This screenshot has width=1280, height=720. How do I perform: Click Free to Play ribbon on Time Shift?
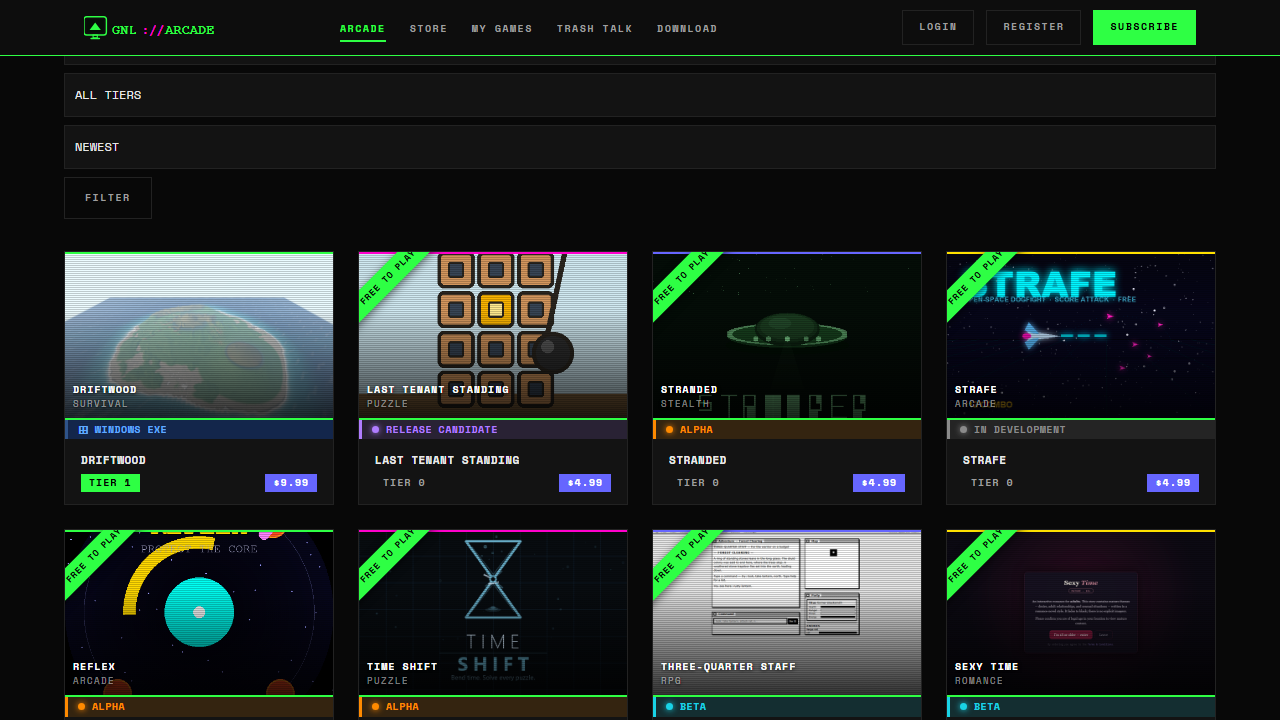(x=390, y=561)
